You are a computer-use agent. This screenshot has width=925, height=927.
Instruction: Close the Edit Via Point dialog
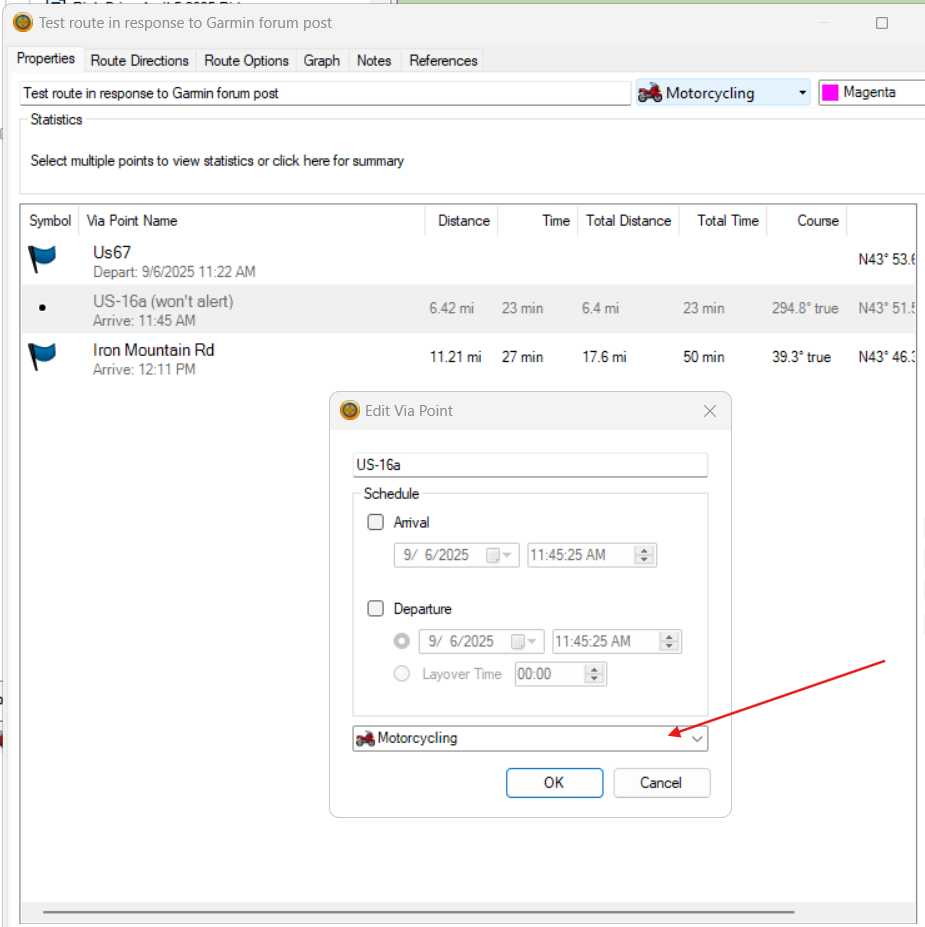pyautogui.click(x=710, y=411)
